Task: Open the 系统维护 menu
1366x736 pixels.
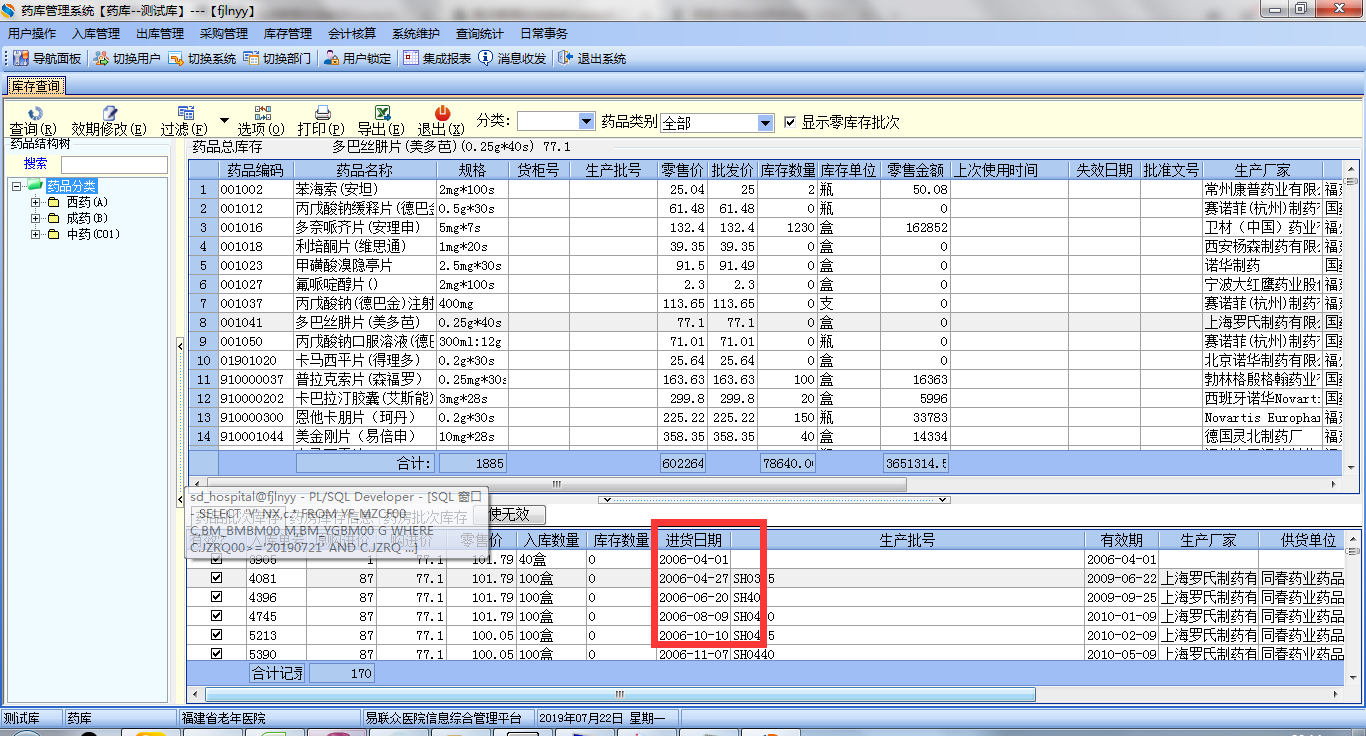Action: pos(416,34)
